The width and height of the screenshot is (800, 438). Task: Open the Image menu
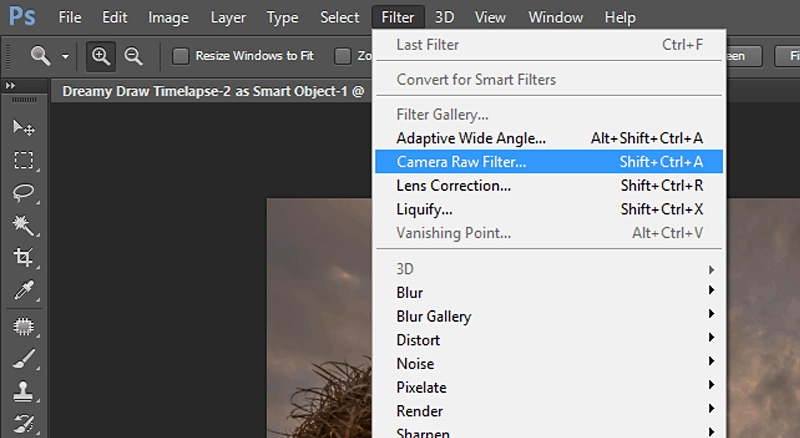click(x=168, y=17)
